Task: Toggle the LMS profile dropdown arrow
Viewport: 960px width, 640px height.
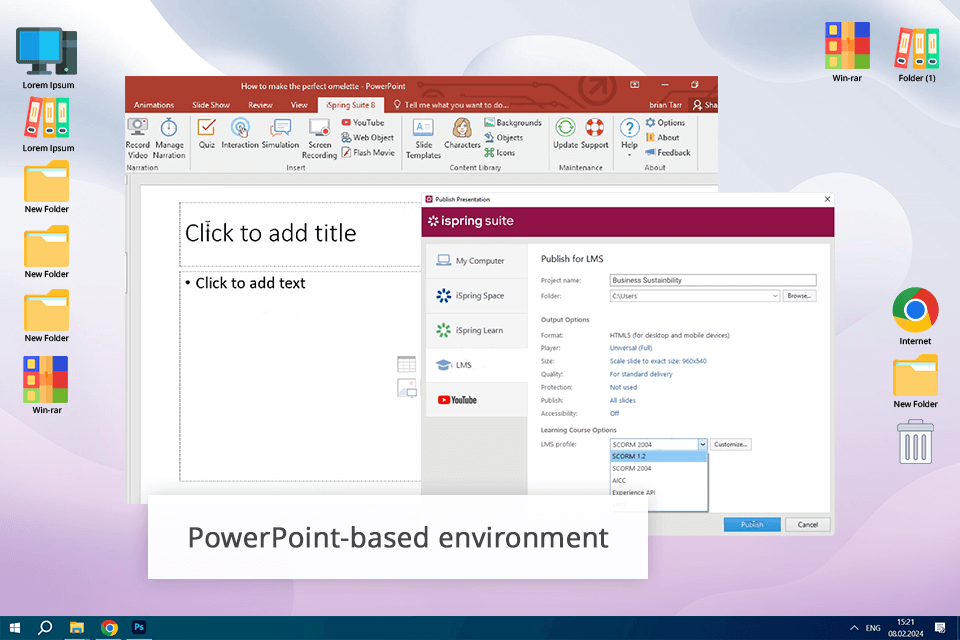Action: coord(702,445)
